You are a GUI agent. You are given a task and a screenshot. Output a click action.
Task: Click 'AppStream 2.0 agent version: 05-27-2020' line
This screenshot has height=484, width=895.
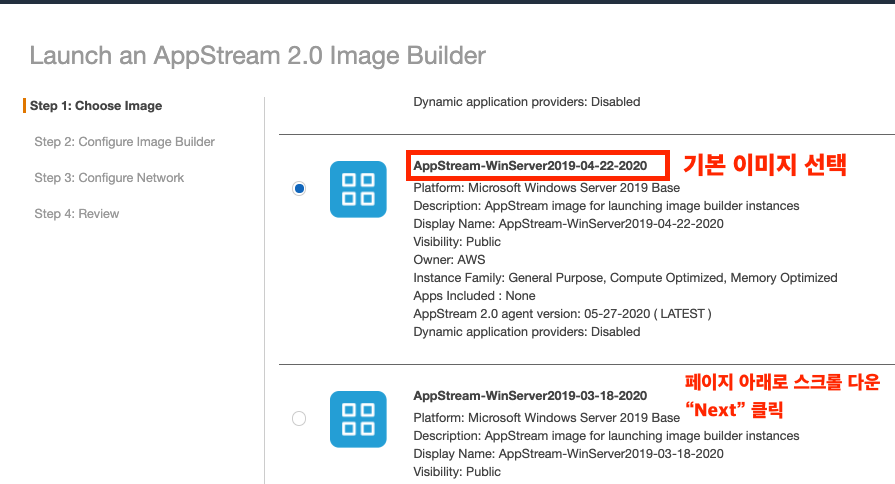562,314
